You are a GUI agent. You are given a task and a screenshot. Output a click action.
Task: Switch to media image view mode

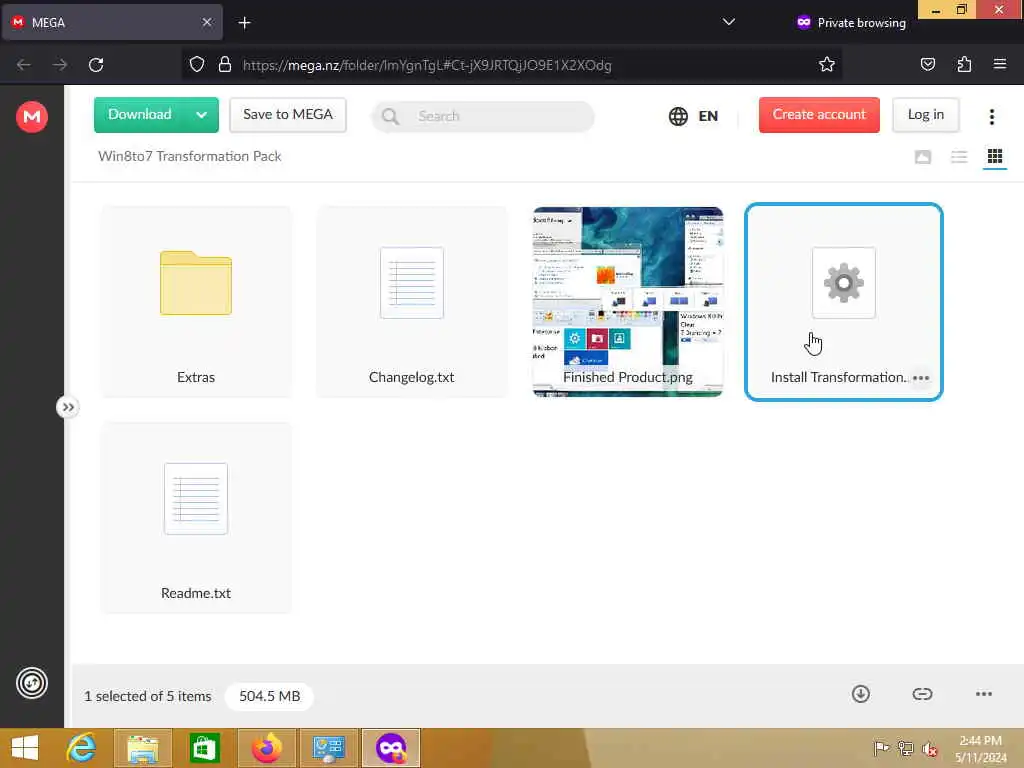[923, 157]
